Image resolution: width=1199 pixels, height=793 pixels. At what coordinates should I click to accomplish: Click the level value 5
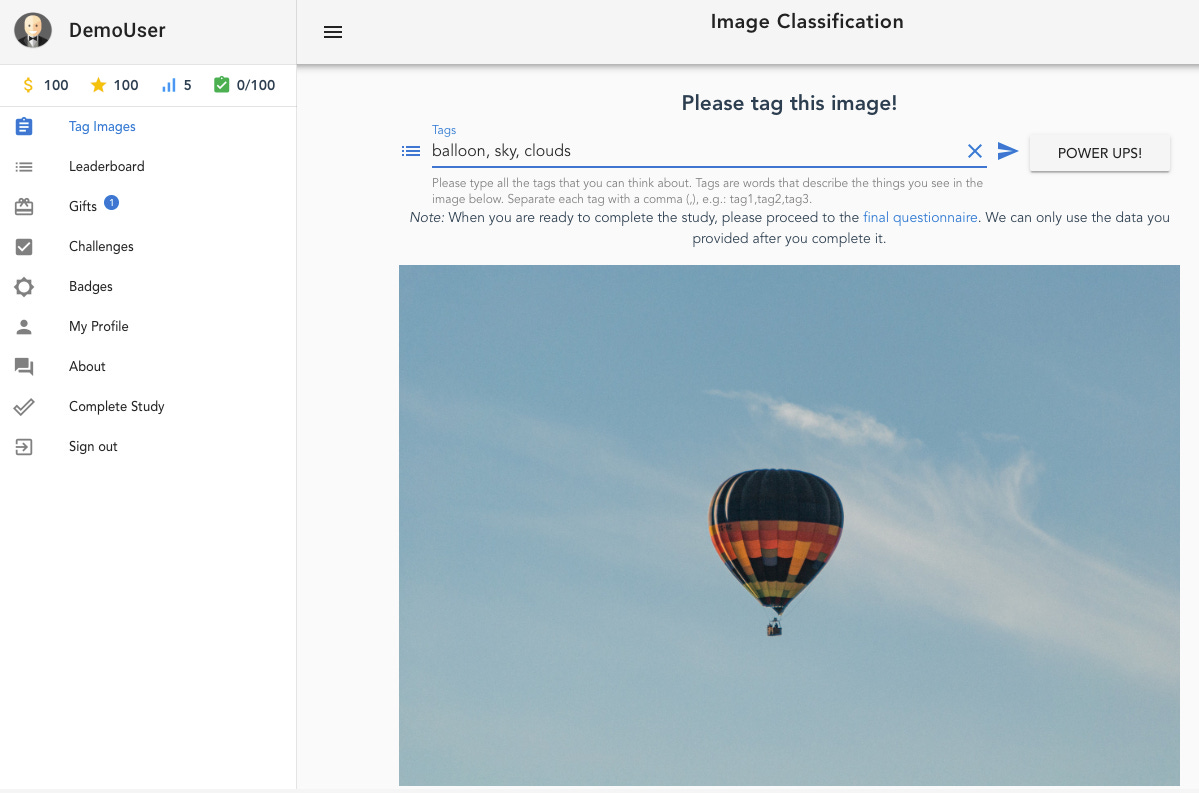pyautogui.click(x=187, y=85)
